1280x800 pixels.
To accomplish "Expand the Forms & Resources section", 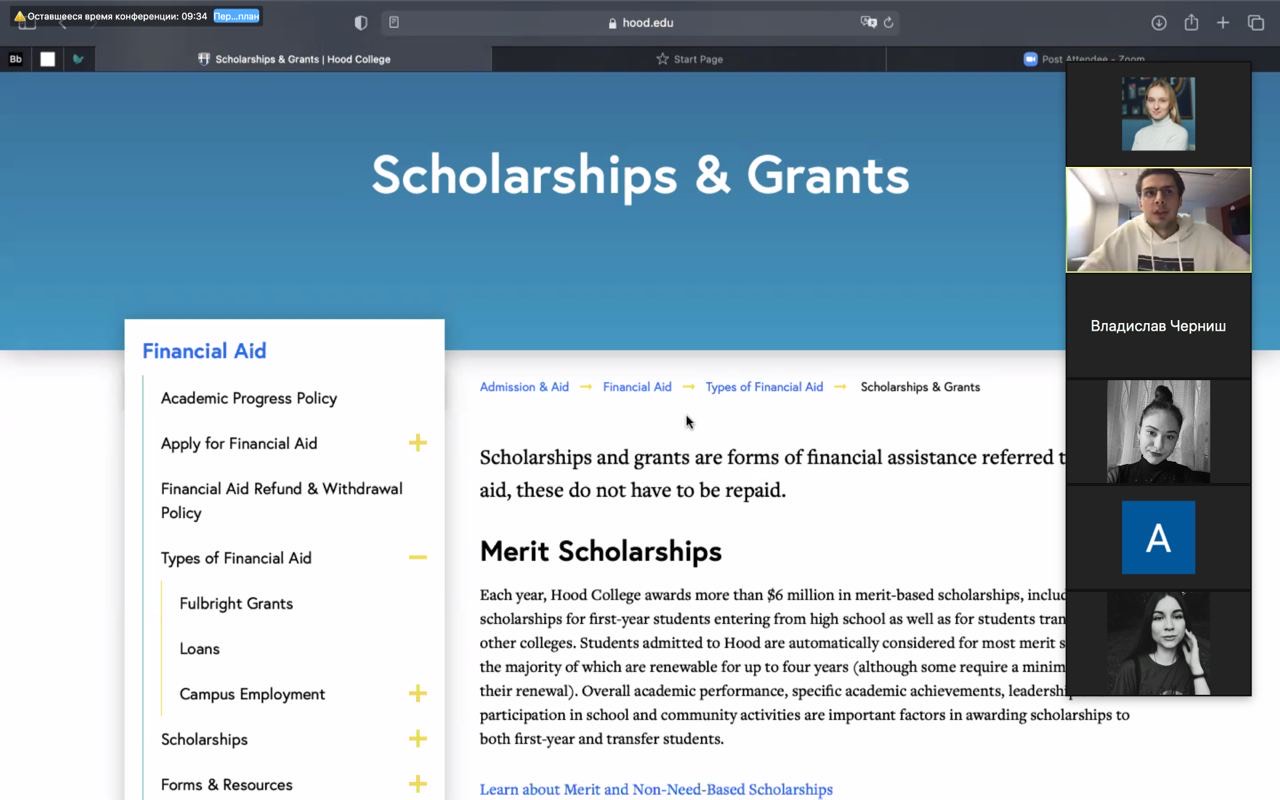I will (x=418, y=784).
